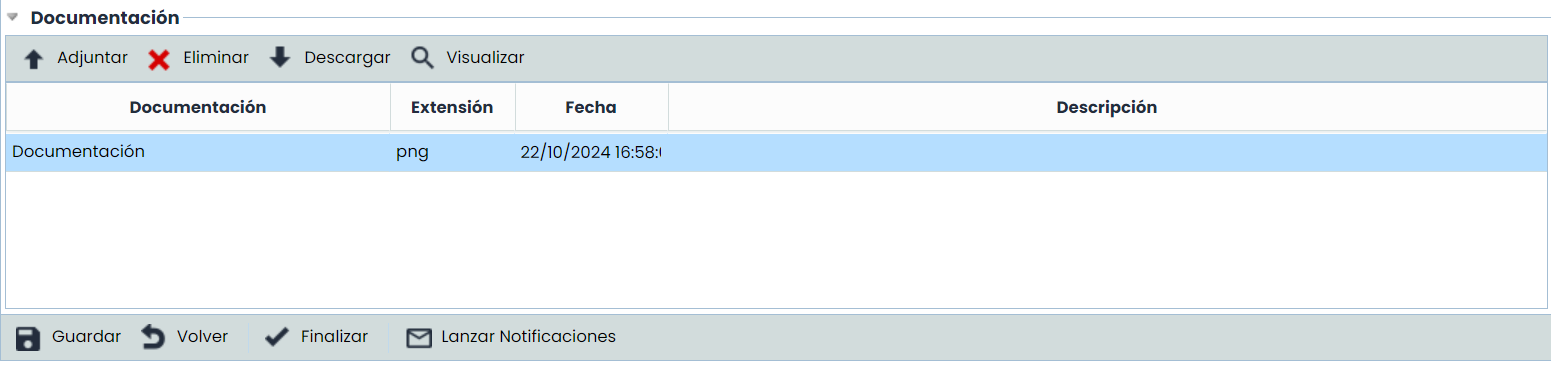This screenshot has height=365, width=1551.
Task: Select the png extension cell
Action: [x=452, y=152]
